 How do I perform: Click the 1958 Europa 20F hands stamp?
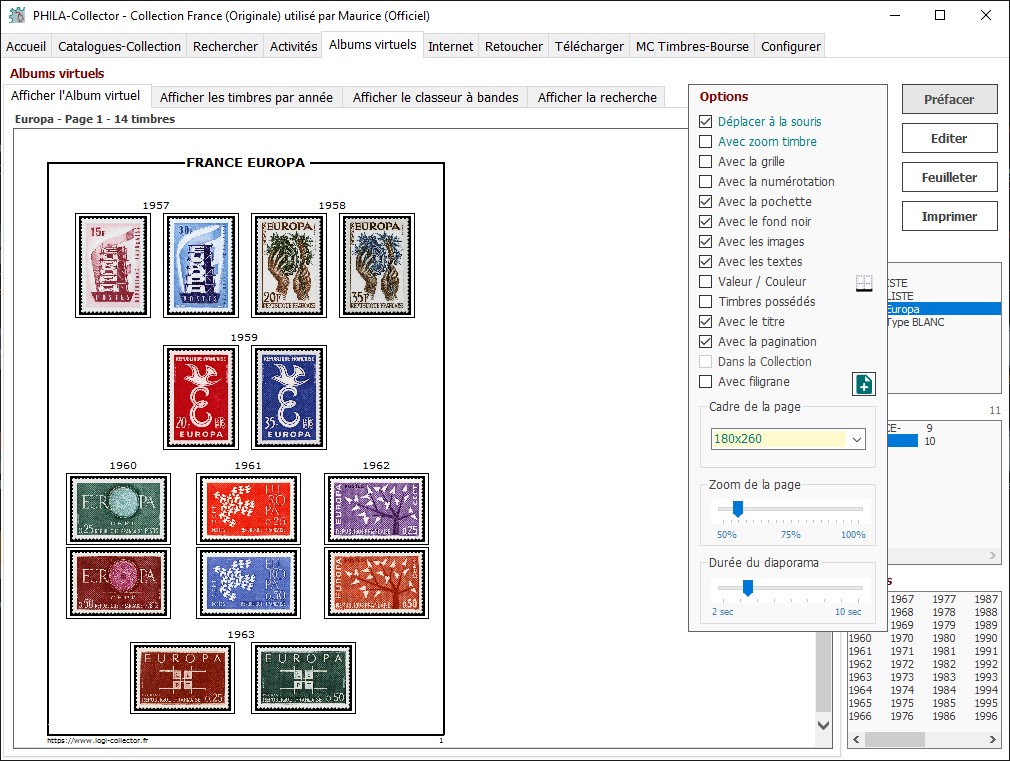289,265
